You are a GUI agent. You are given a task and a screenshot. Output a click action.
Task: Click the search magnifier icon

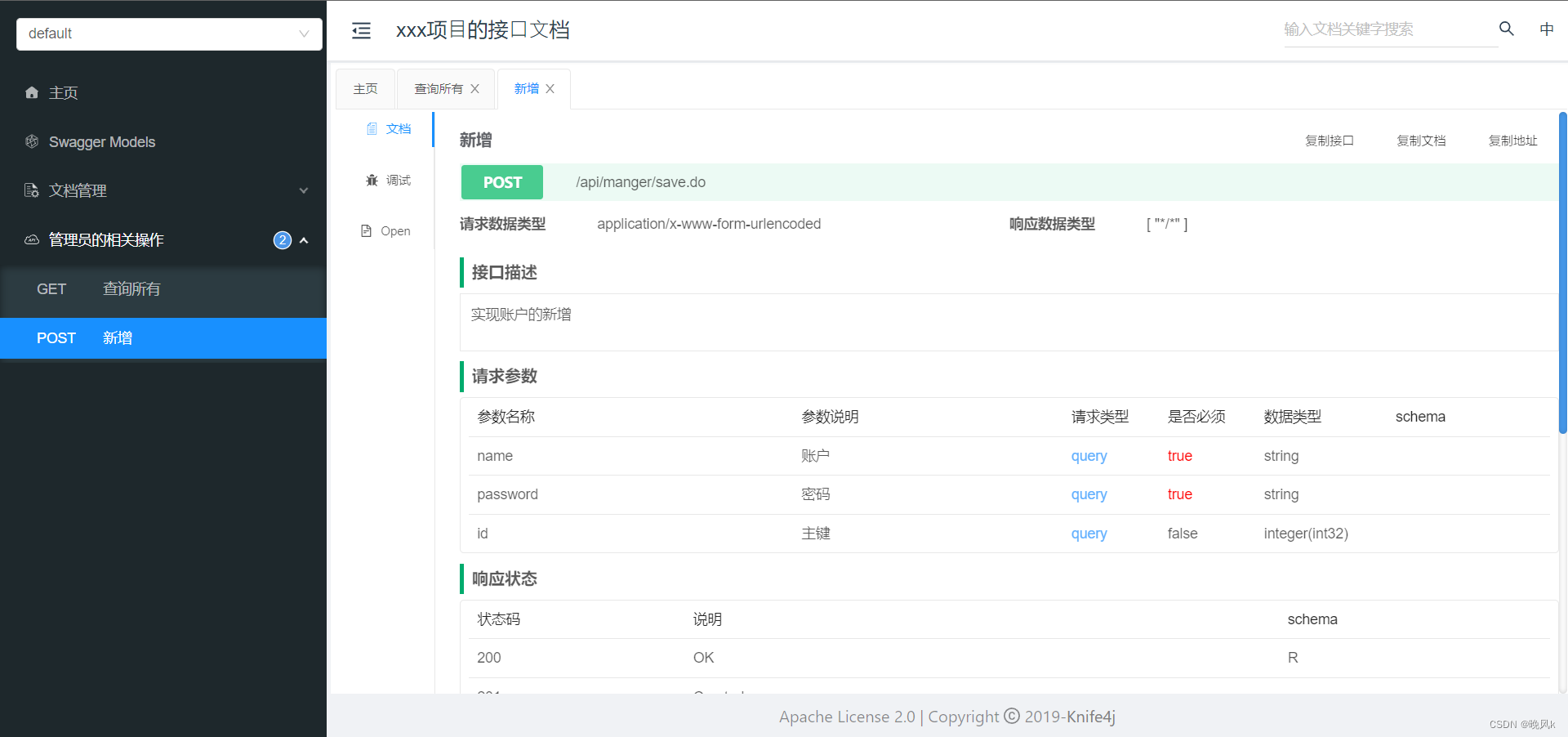click(x=1507, y=29)
